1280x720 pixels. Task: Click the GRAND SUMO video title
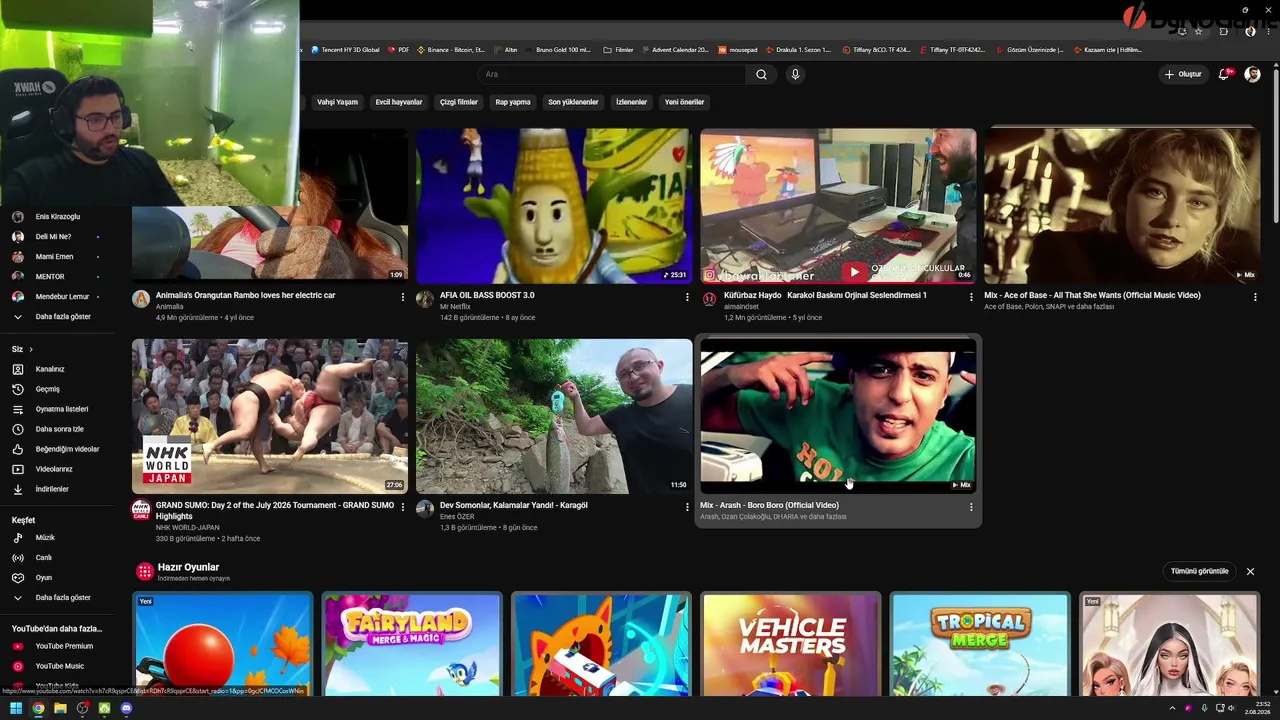(x=275, y=511)
